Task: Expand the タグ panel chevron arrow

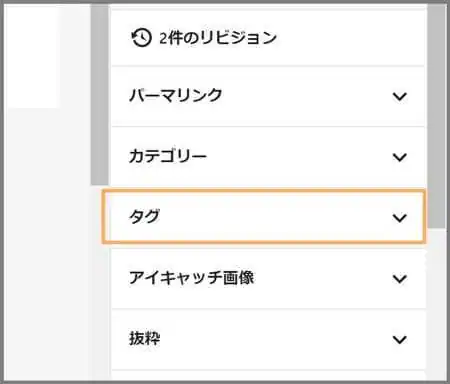Action: click(399, 218)
